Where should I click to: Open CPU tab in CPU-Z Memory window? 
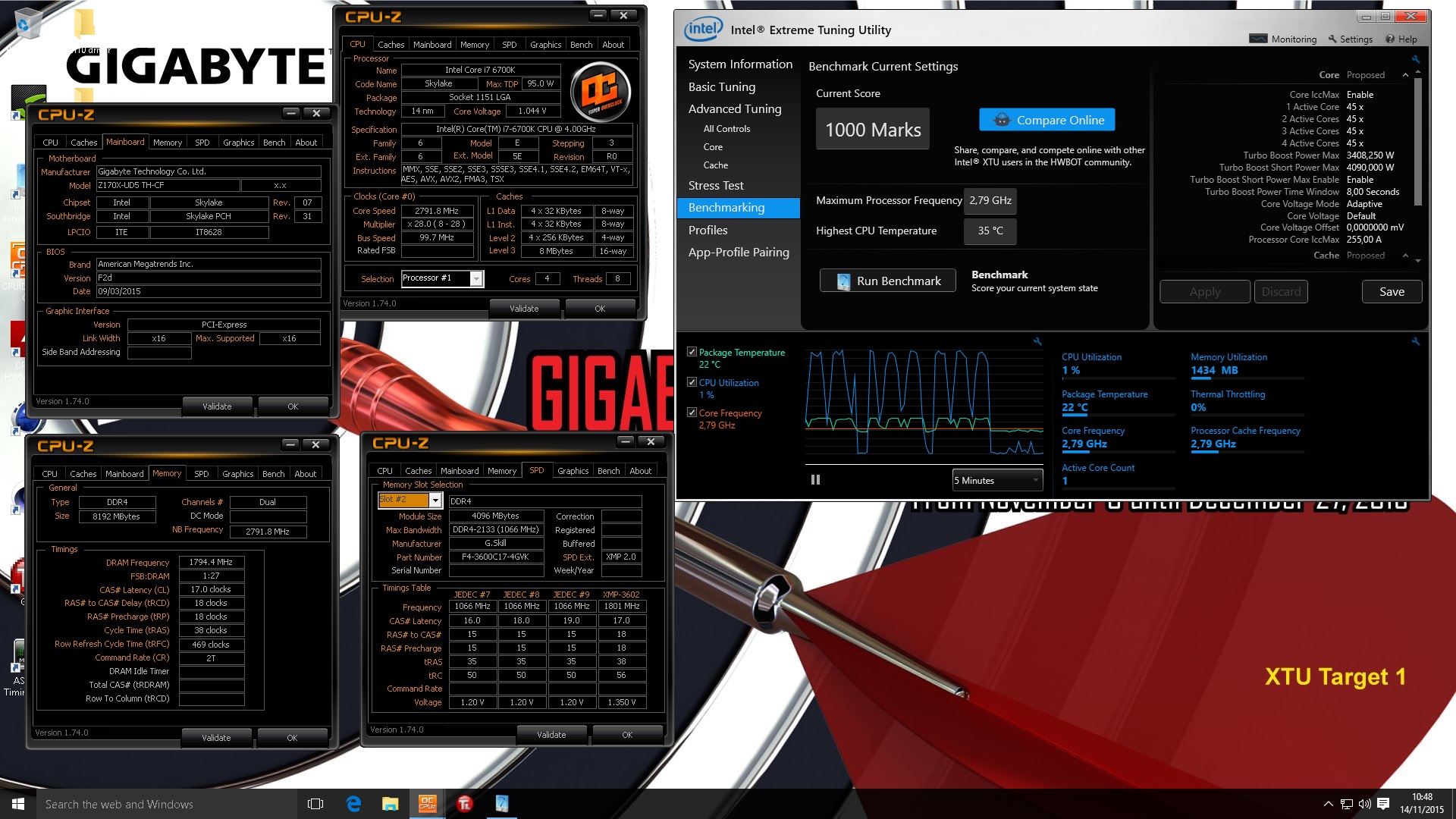click(50, 474)
